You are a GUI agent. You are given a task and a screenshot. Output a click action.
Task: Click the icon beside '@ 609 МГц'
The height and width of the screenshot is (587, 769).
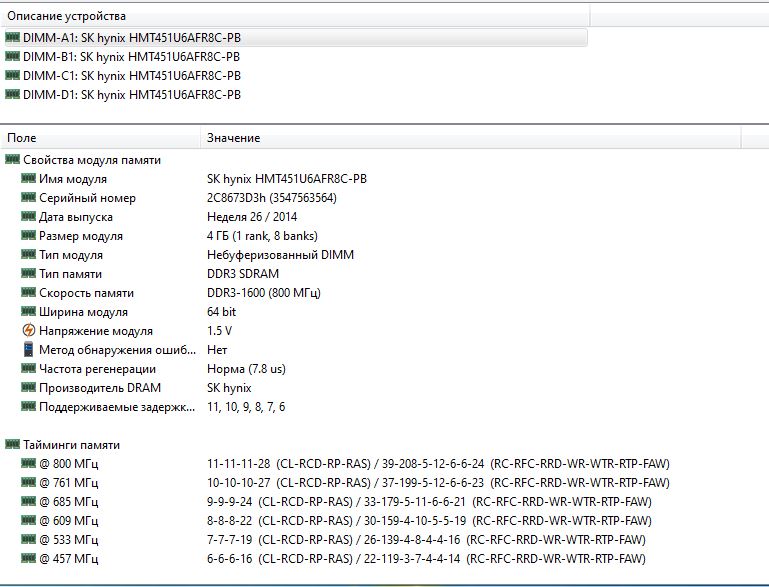coord(28,520)
